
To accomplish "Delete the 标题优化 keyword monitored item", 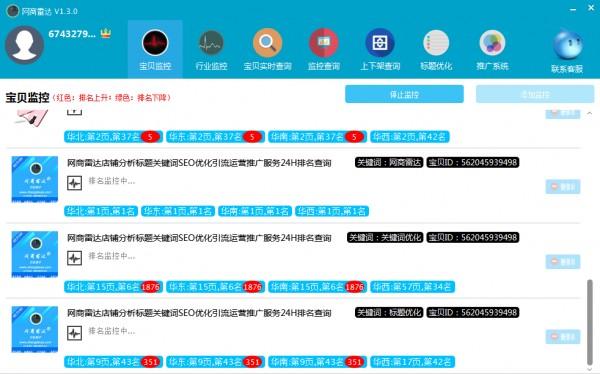I will coord(563,337).
